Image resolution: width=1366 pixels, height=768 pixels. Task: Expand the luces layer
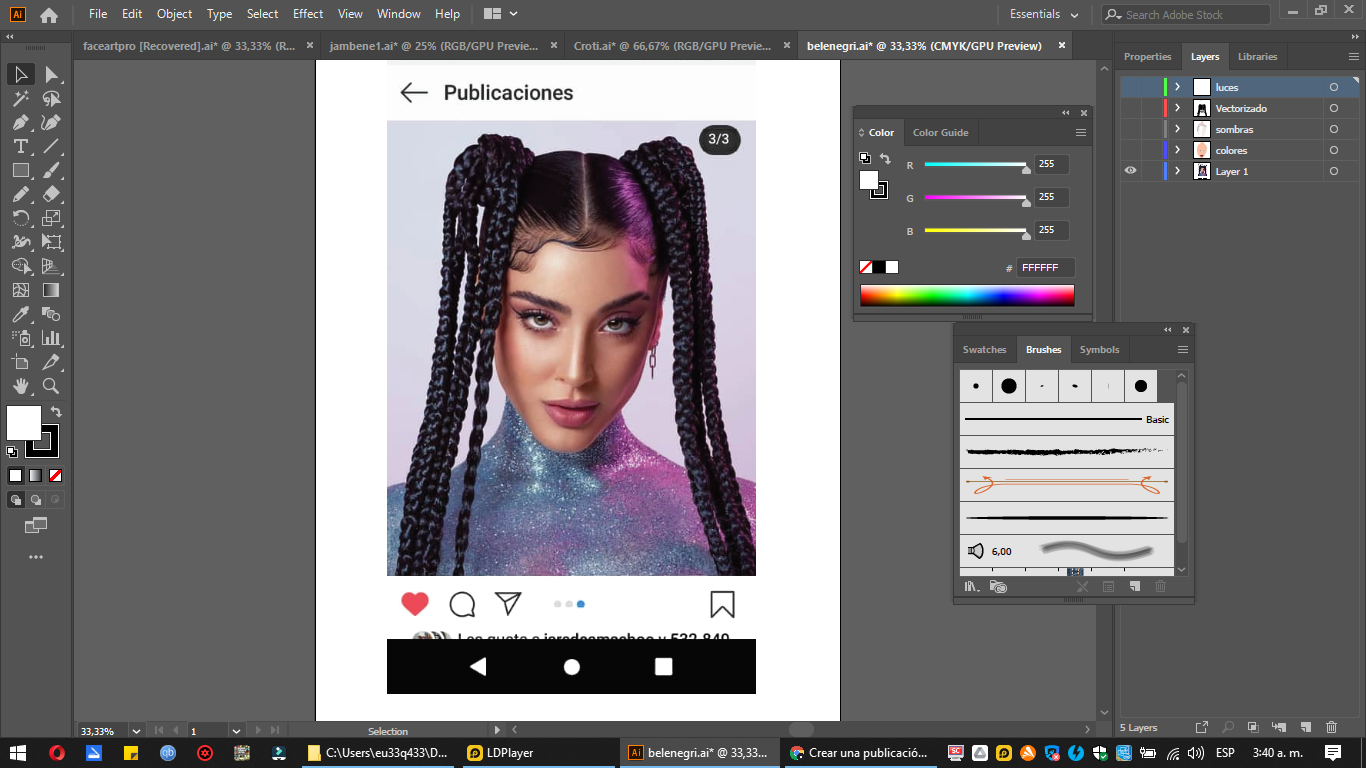[1177, 87]
